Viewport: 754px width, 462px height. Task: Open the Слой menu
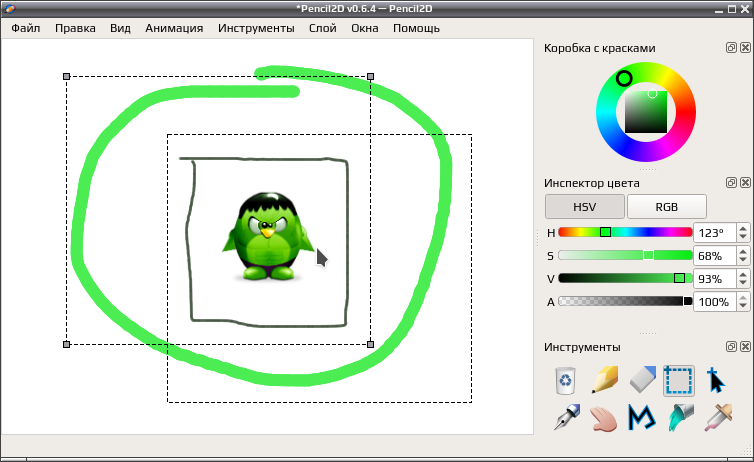tap(322, 28)
